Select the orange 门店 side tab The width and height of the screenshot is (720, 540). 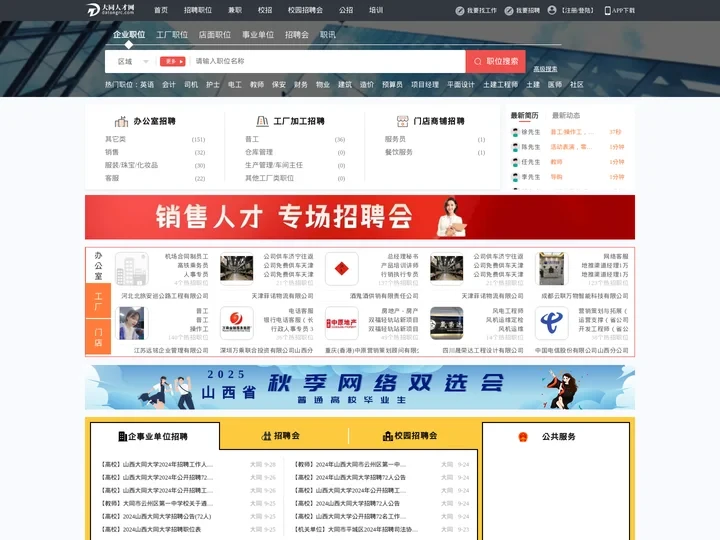98,337
